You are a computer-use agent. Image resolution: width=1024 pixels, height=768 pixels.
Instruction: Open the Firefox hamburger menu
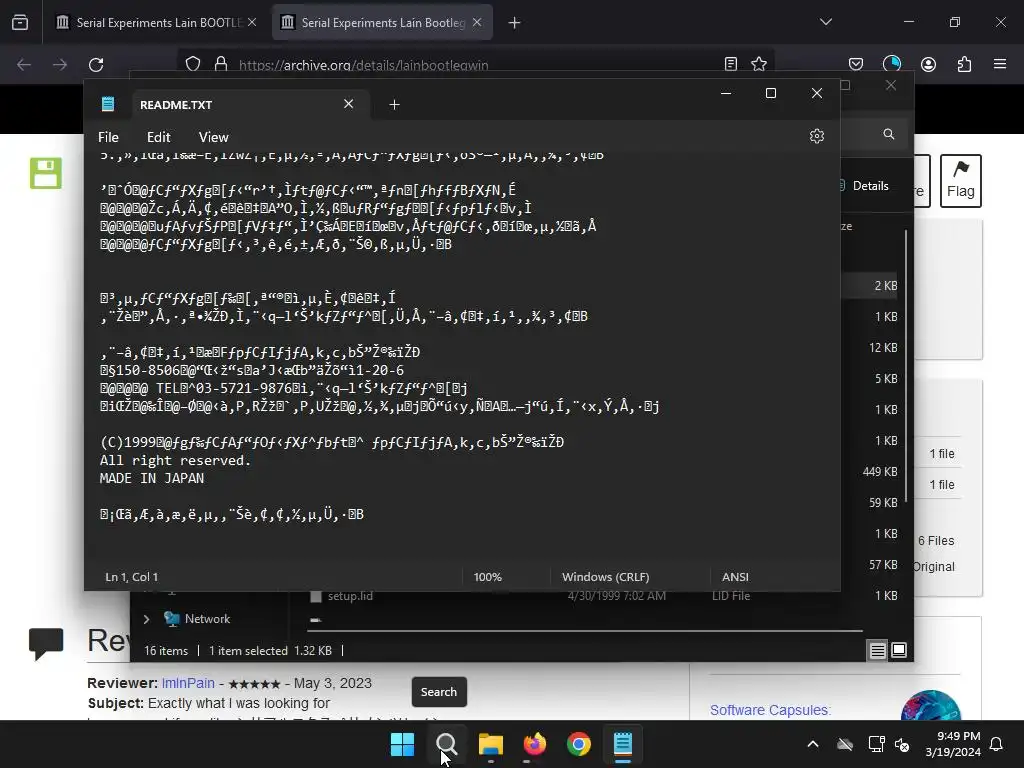[x=1000, y=64]
